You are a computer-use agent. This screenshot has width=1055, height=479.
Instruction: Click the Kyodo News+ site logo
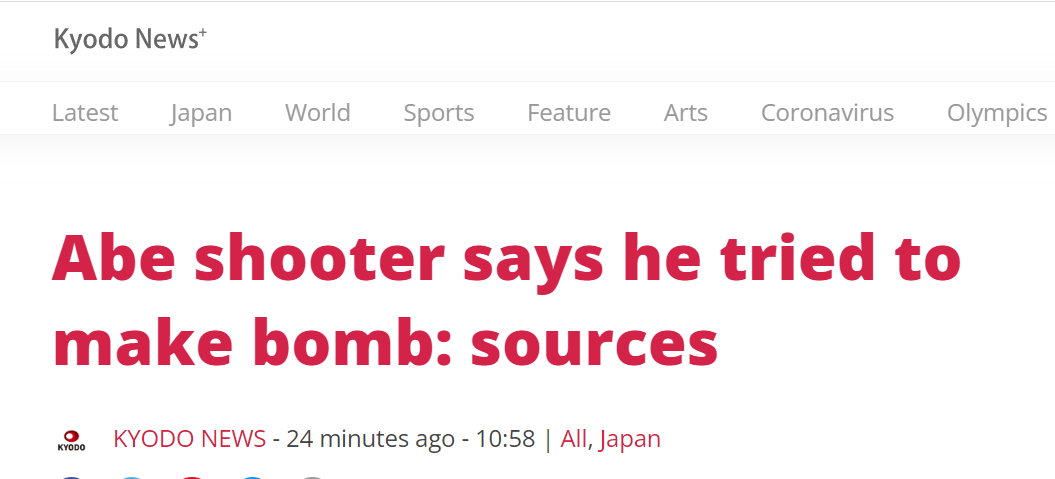pos(130,39)
